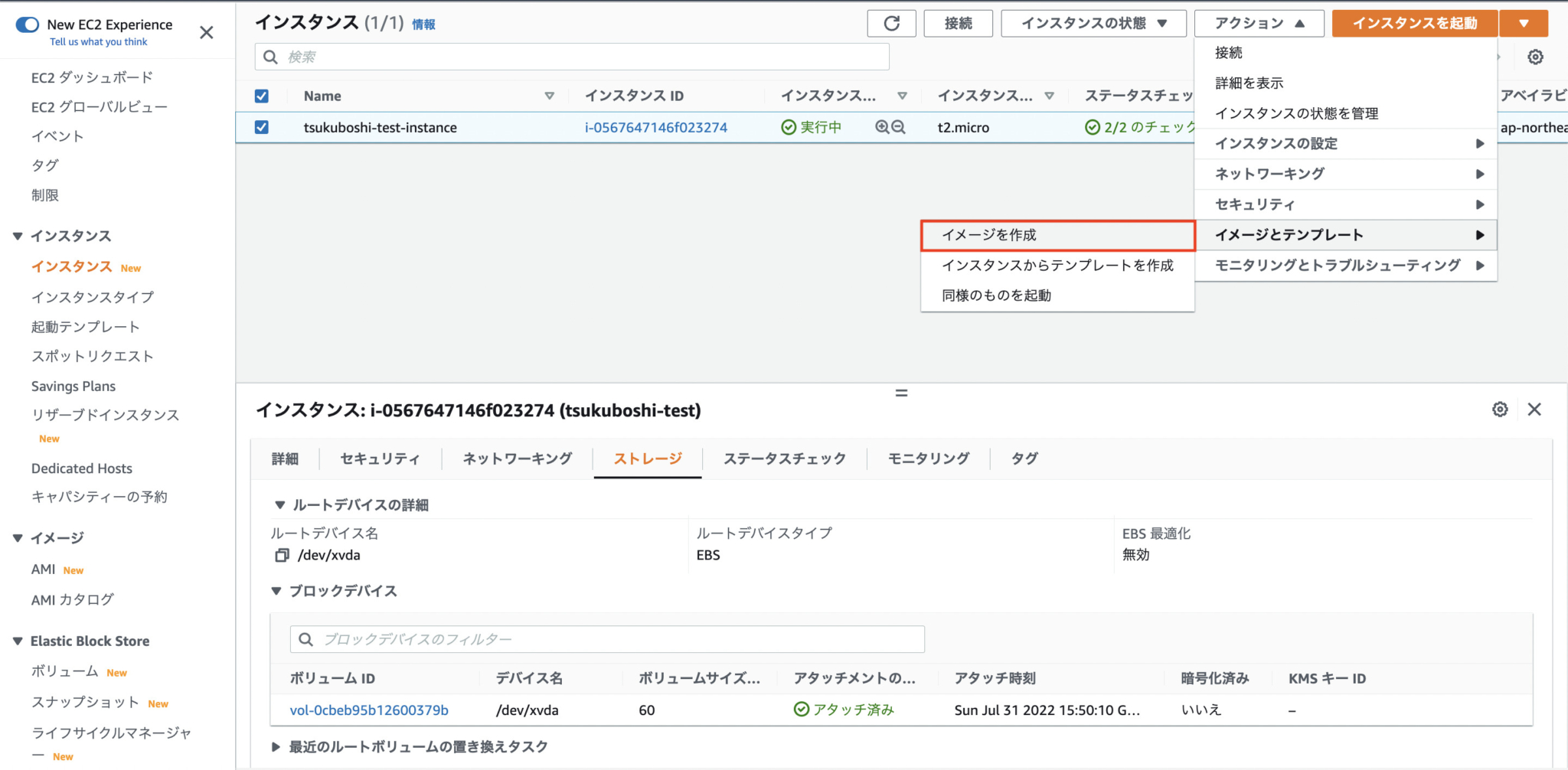
Task: Refresh the instance list
Action: click(890, 23)
